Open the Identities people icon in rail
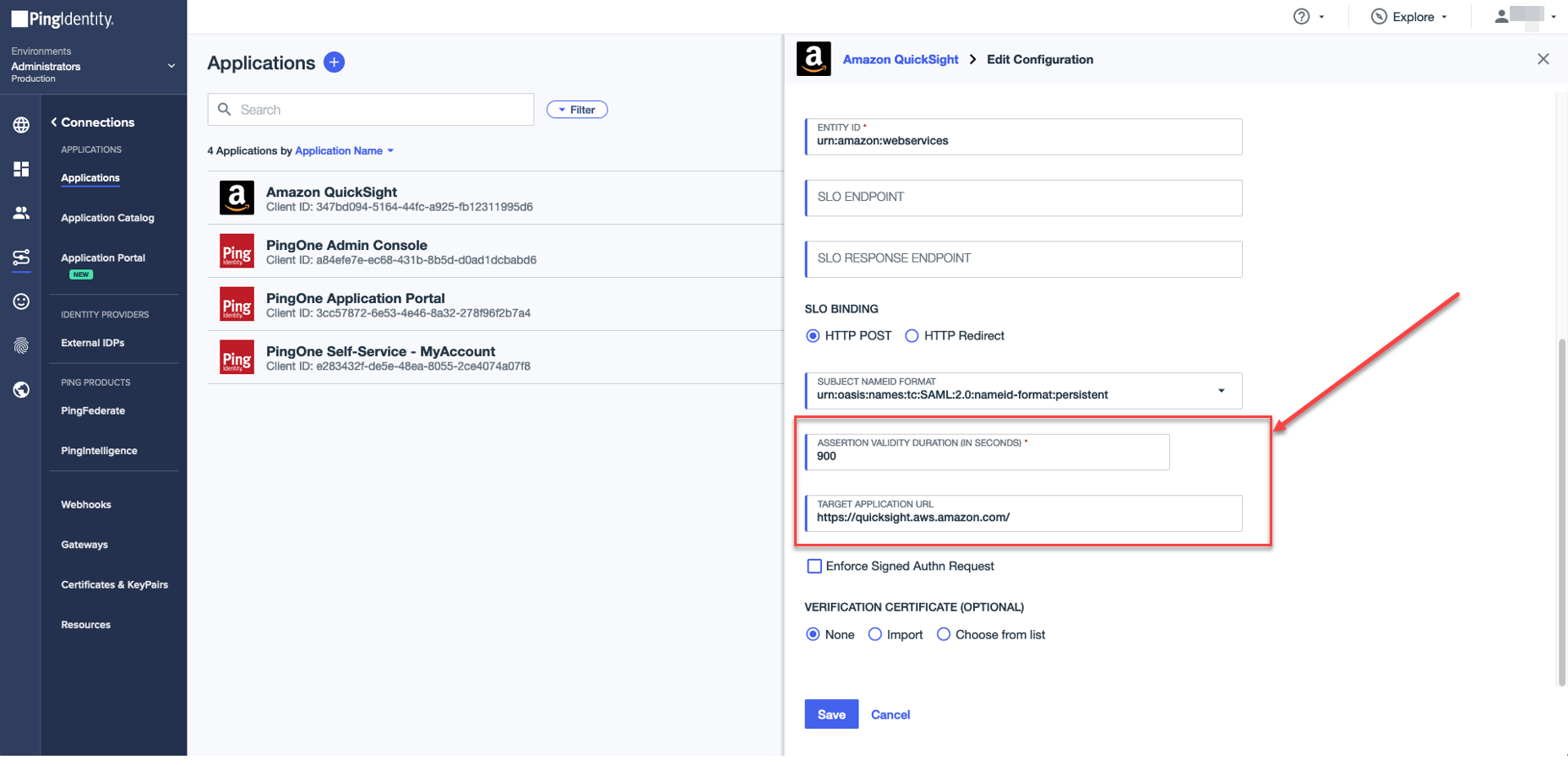The height and width of the screenshot is (765, 1568). pos(21,213)
